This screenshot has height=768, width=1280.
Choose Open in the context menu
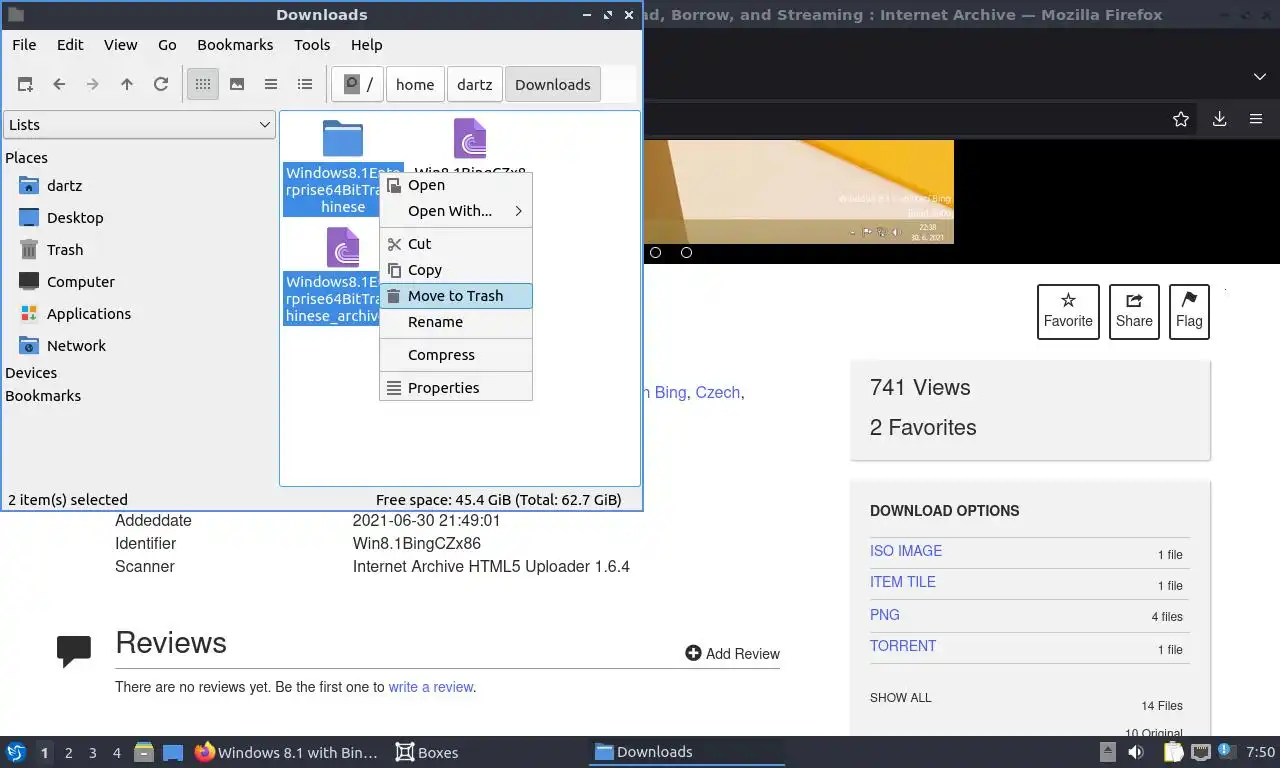456,185
